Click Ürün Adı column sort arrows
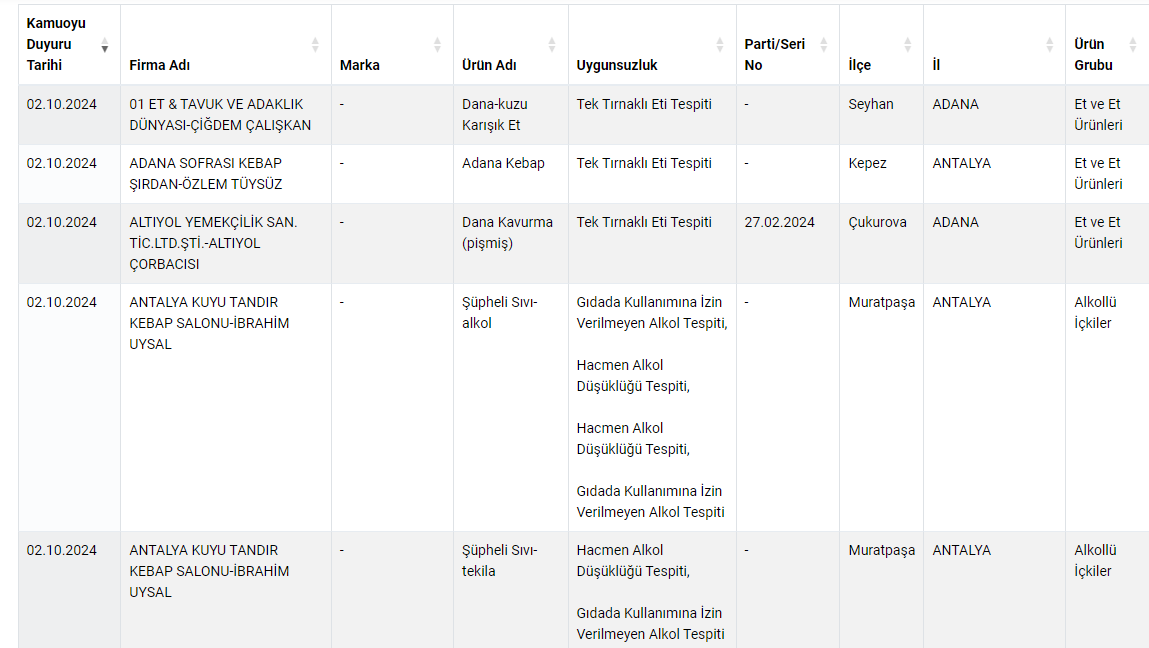This screenshot has height=648, width=1149. 552,45
